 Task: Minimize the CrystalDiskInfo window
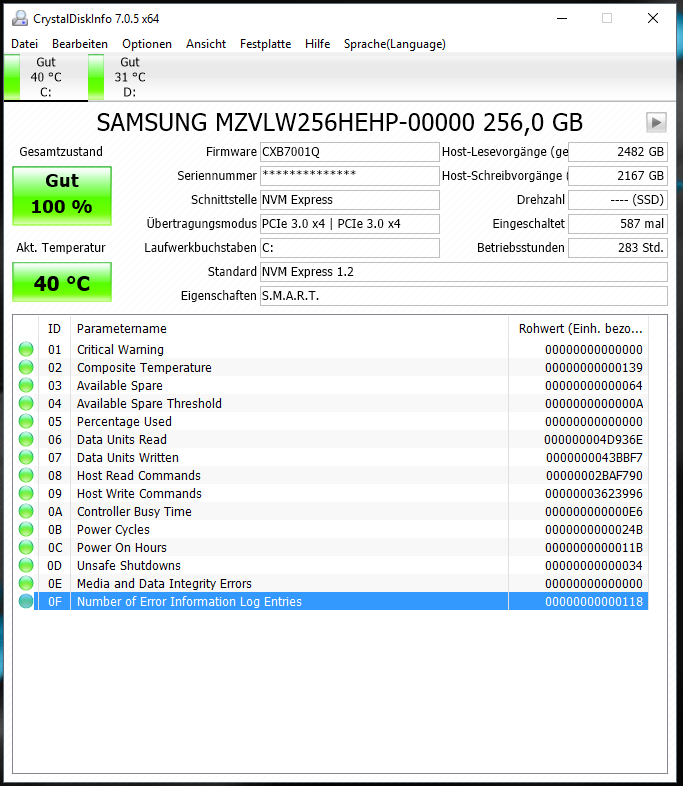[562, 19]
